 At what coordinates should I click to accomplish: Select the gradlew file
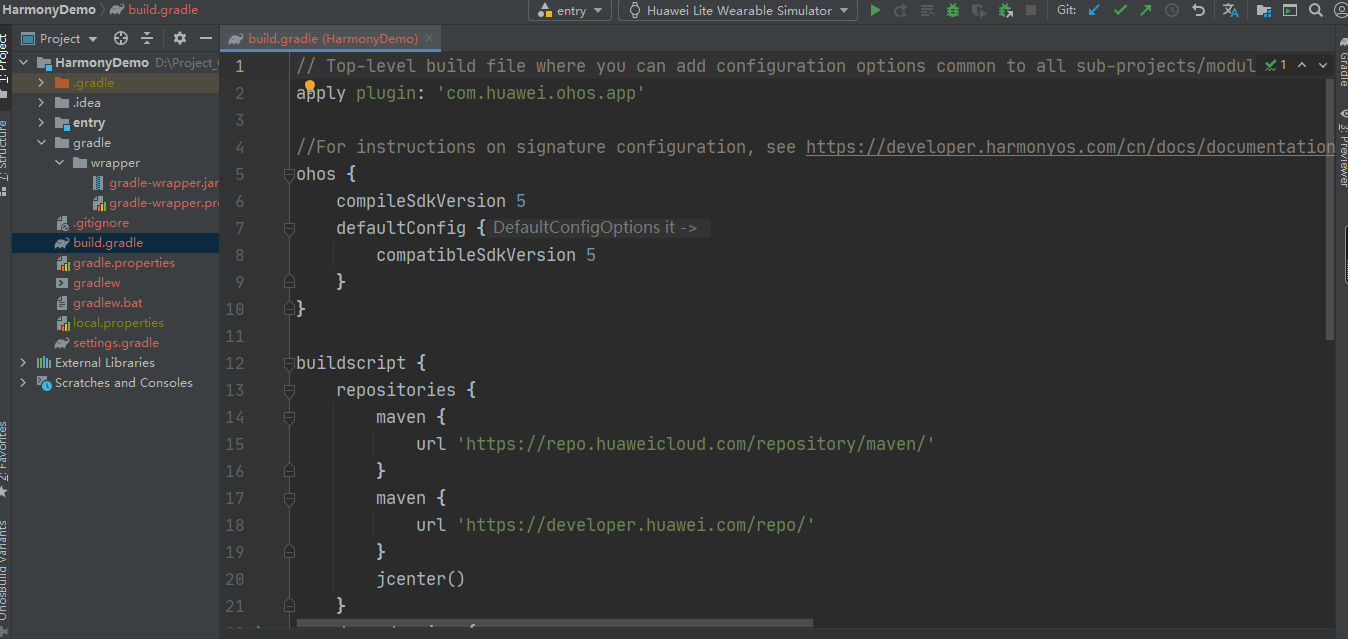tap(88, 283)
